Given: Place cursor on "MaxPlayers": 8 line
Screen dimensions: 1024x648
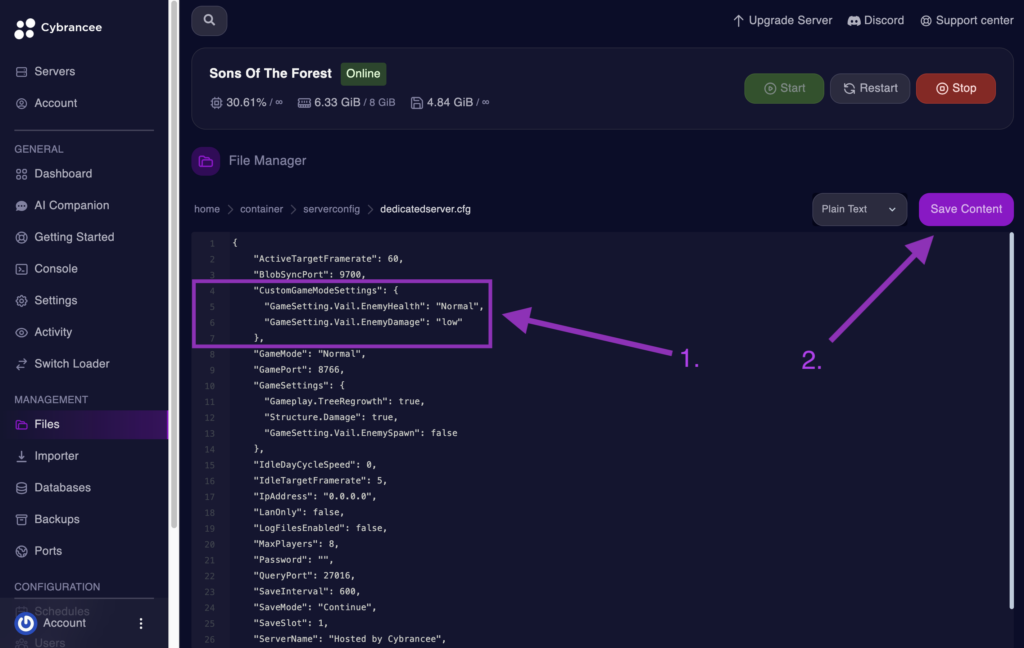Looking at the screenshot, I should pyautogui.click(x=296, y=544).
